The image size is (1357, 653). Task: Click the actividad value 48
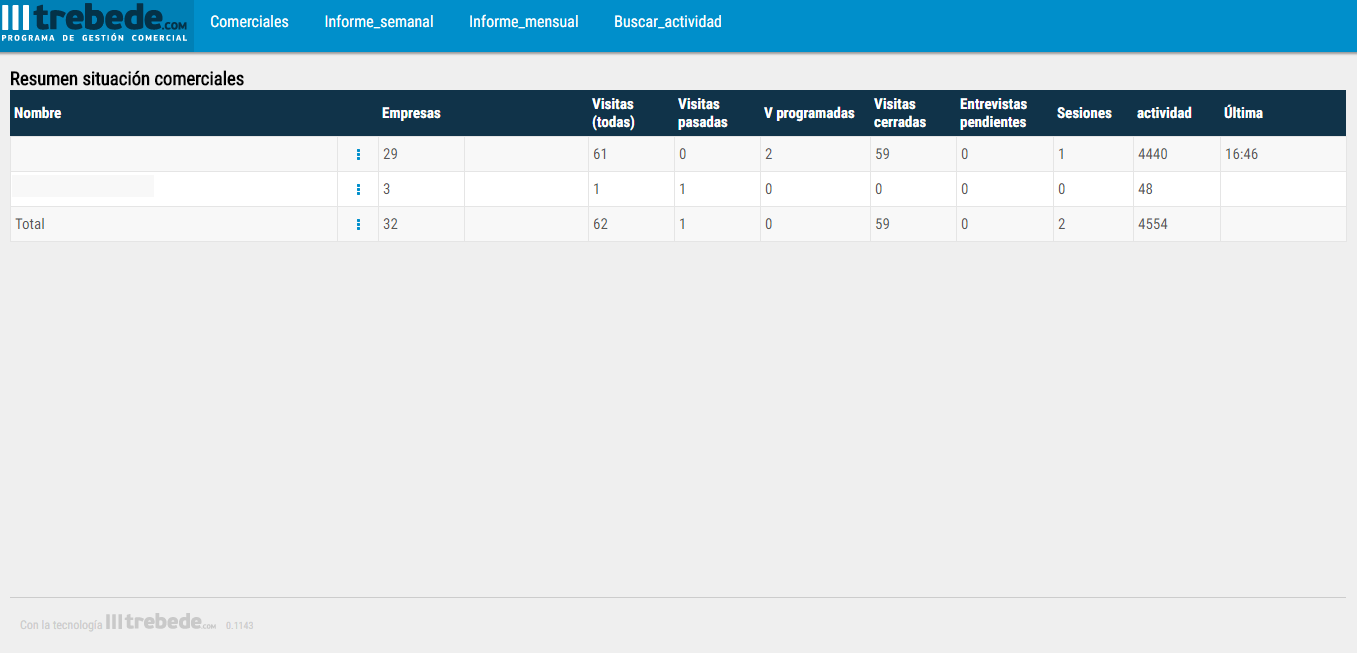(x=1146, y=189)
